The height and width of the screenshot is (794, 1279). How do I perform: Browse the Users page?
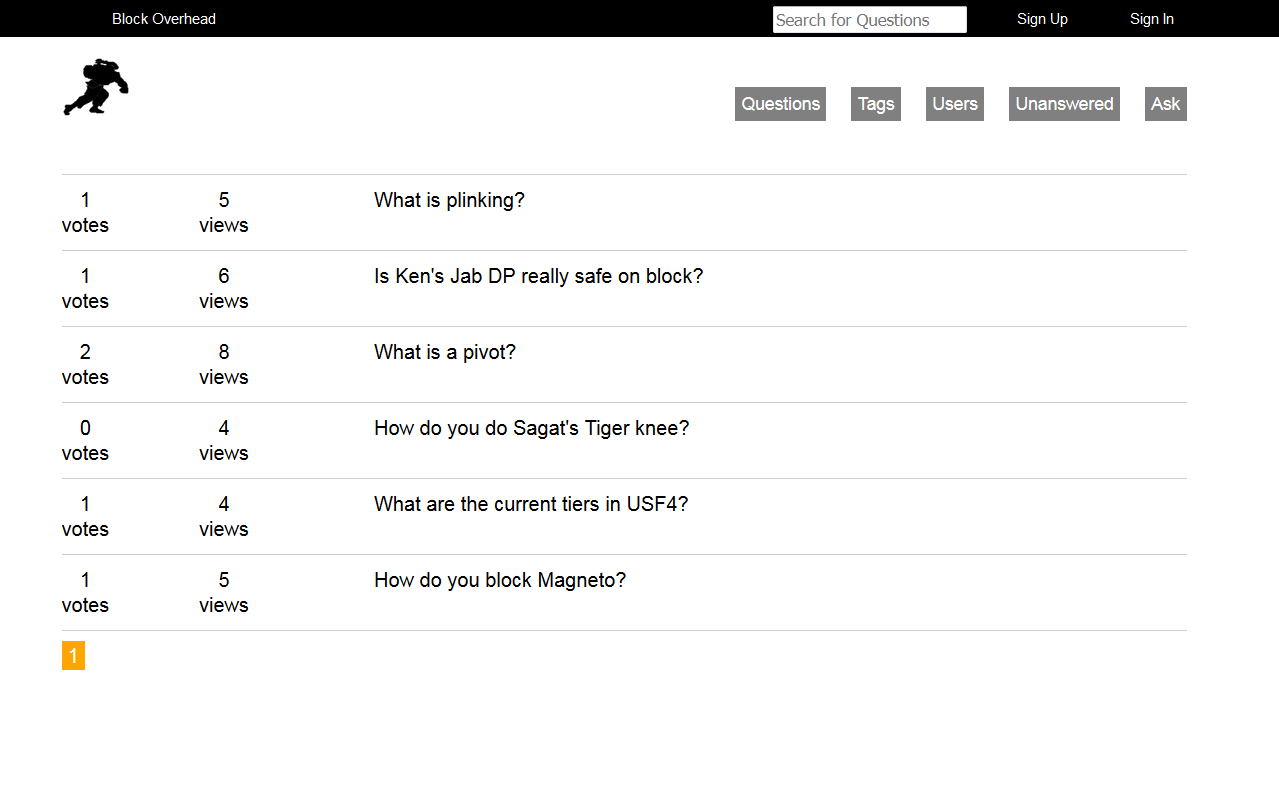coord(955,104)
